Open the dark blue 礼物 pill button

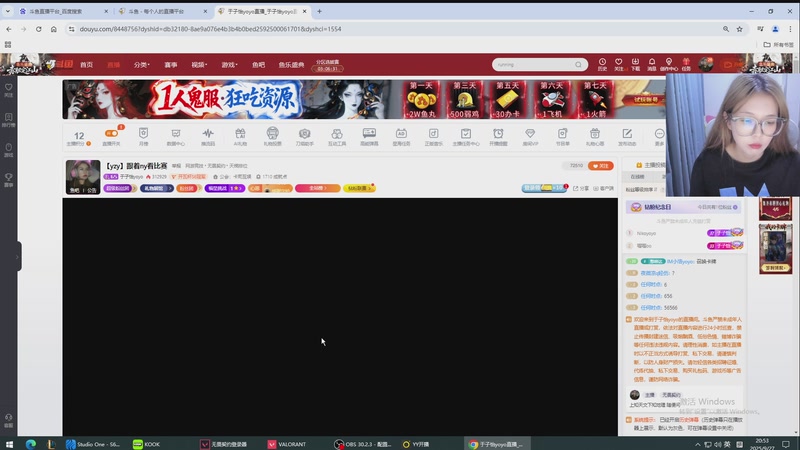[x=157, y=188]
